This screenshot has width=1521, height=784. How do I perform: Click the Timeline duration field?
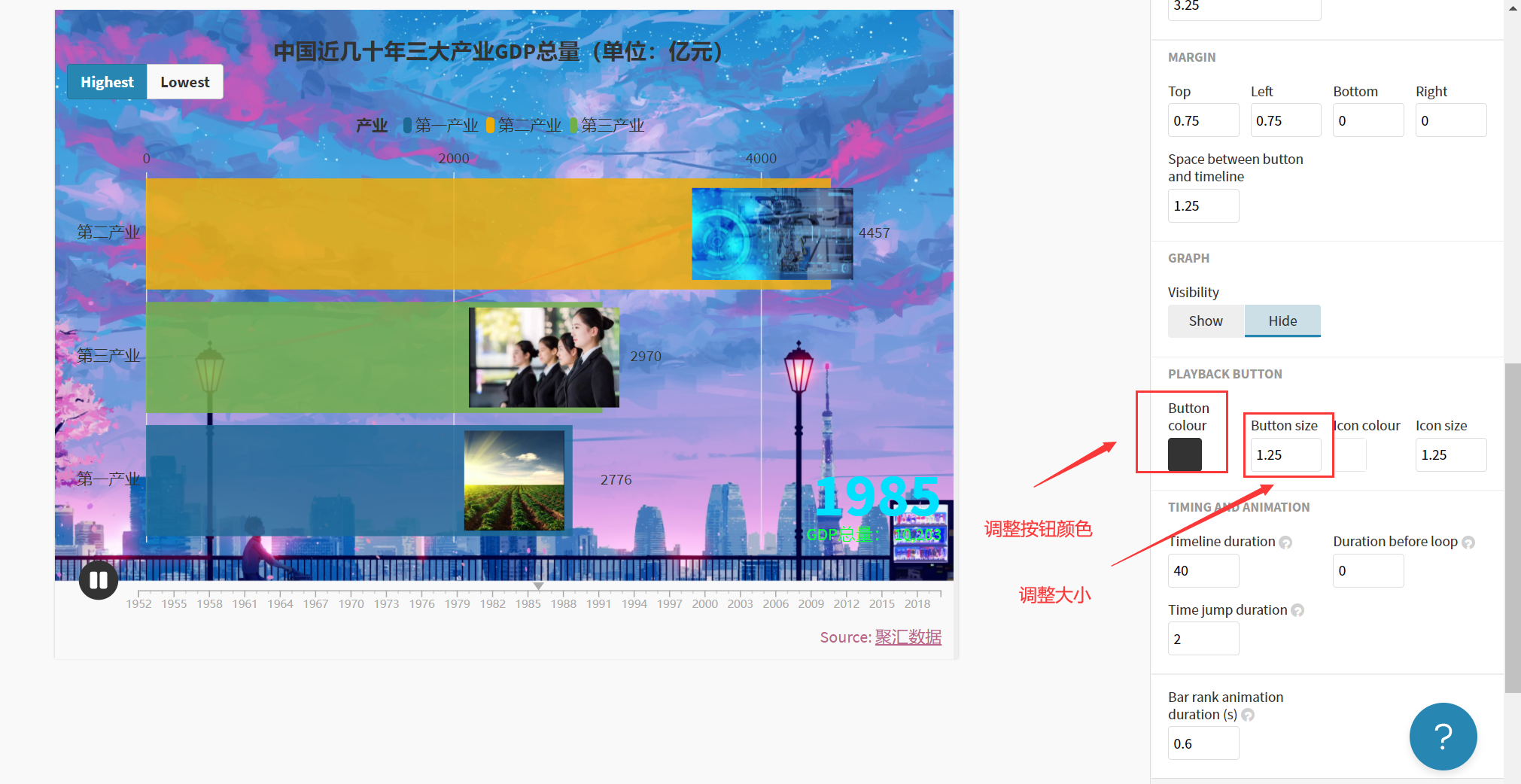pyautogui.click(x=1203, y=570)
